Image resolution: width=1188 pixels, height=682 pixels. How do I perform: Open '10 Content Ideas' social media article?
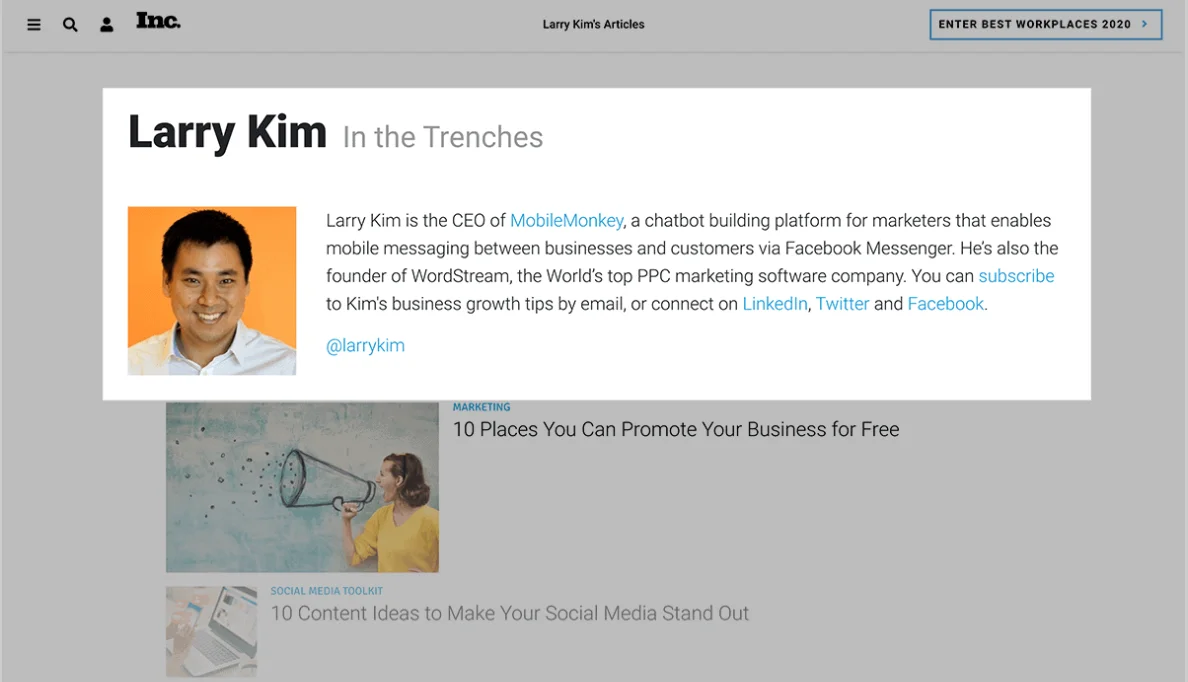[509, 614]
